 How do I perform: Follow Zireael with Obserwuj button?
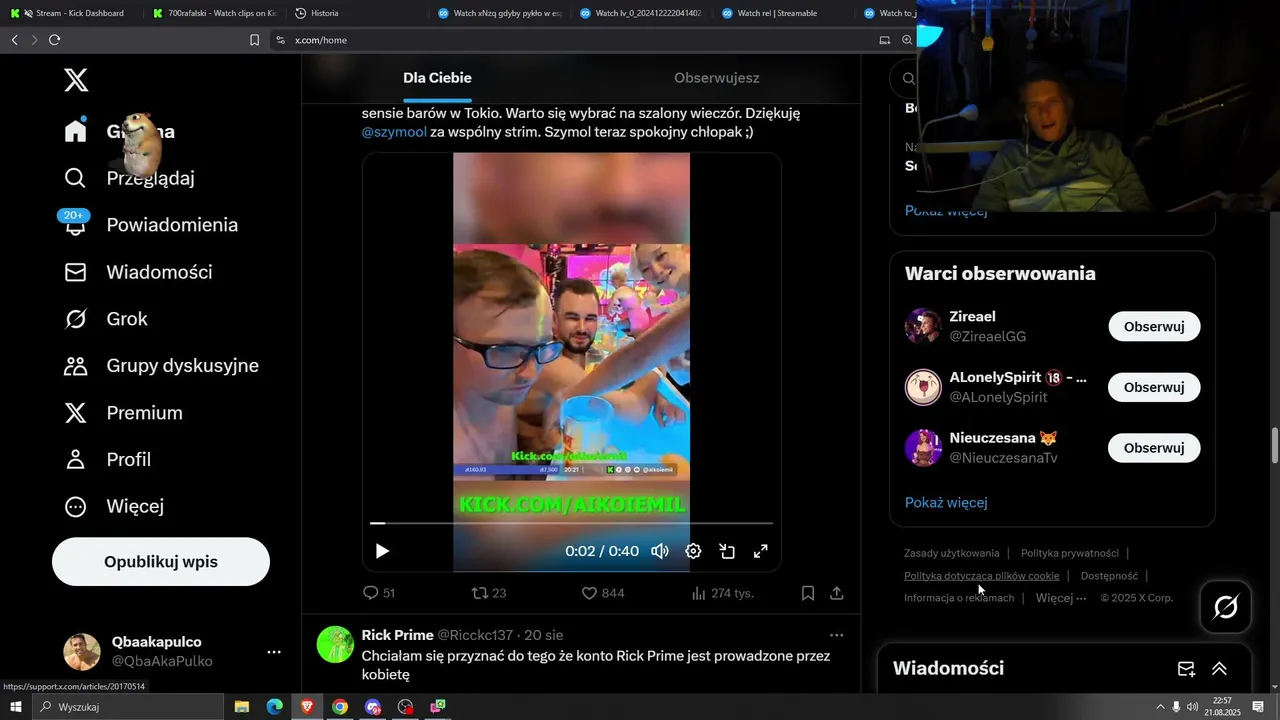pos(1154,326)
